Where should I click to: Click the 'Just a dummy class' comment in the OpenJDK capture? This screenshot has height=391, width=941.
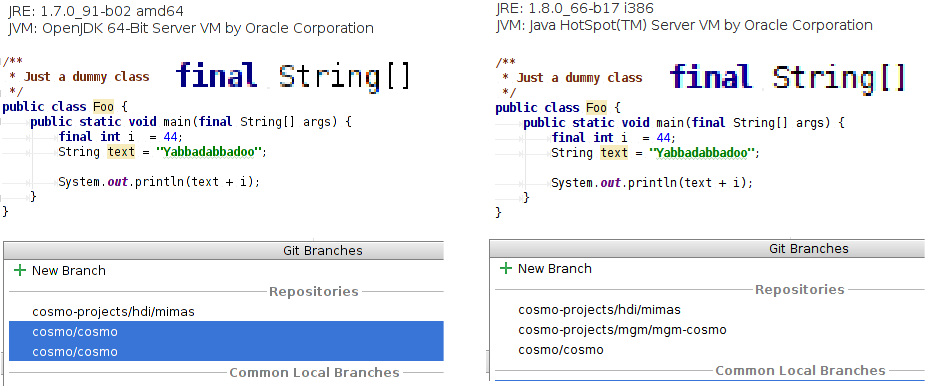[86, 77]
